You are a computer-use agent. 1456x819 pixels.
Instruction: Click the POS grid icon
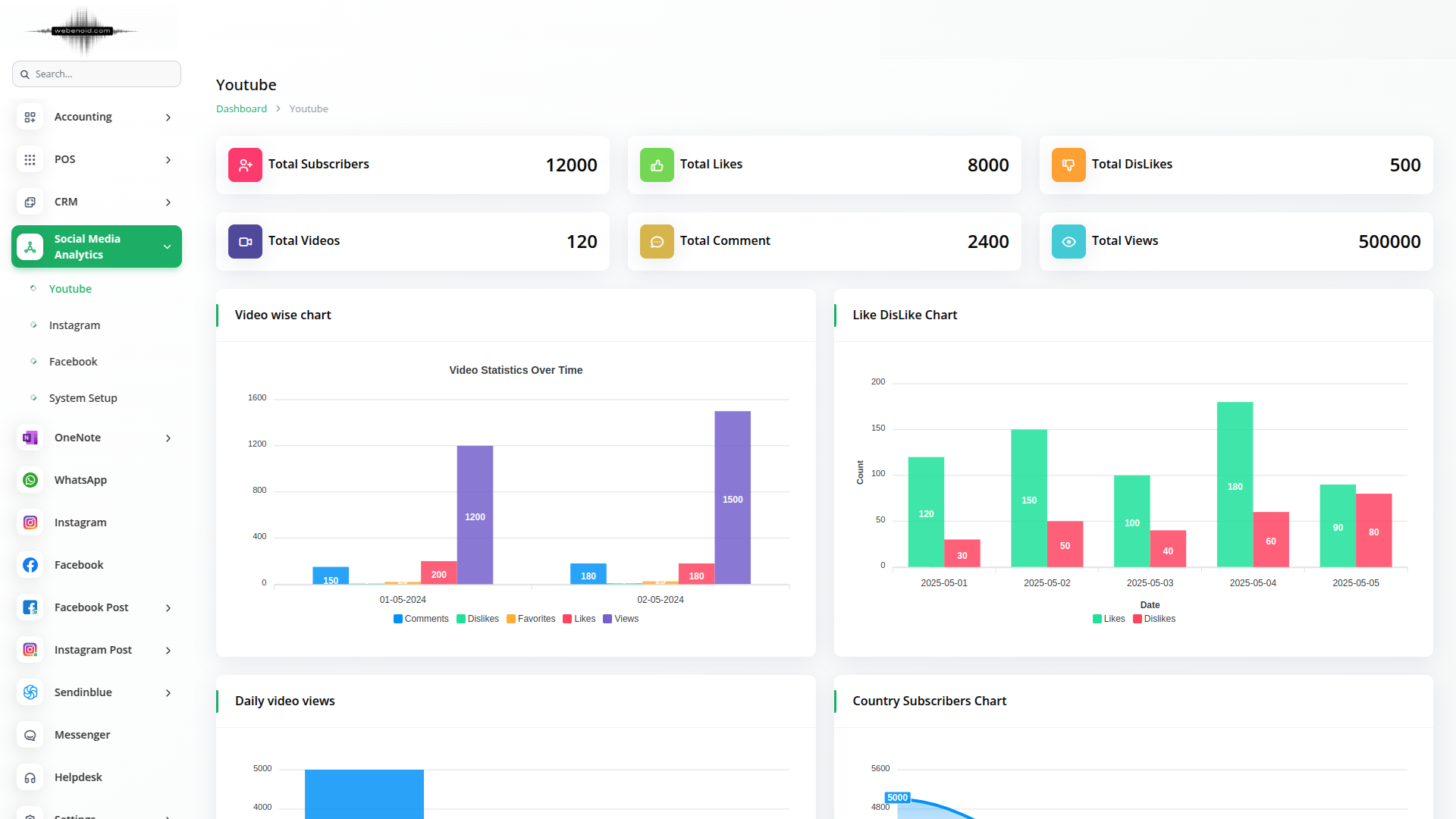tap(30, 159)
